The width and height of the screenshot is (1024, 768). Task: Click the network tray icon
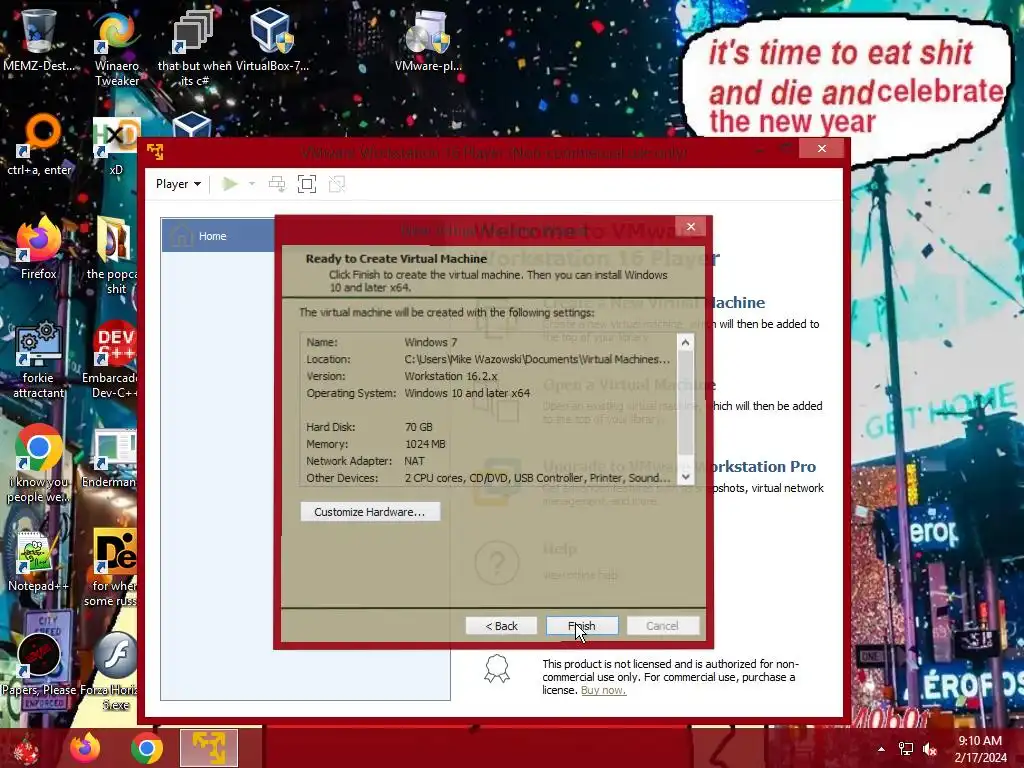click(906, 749)
